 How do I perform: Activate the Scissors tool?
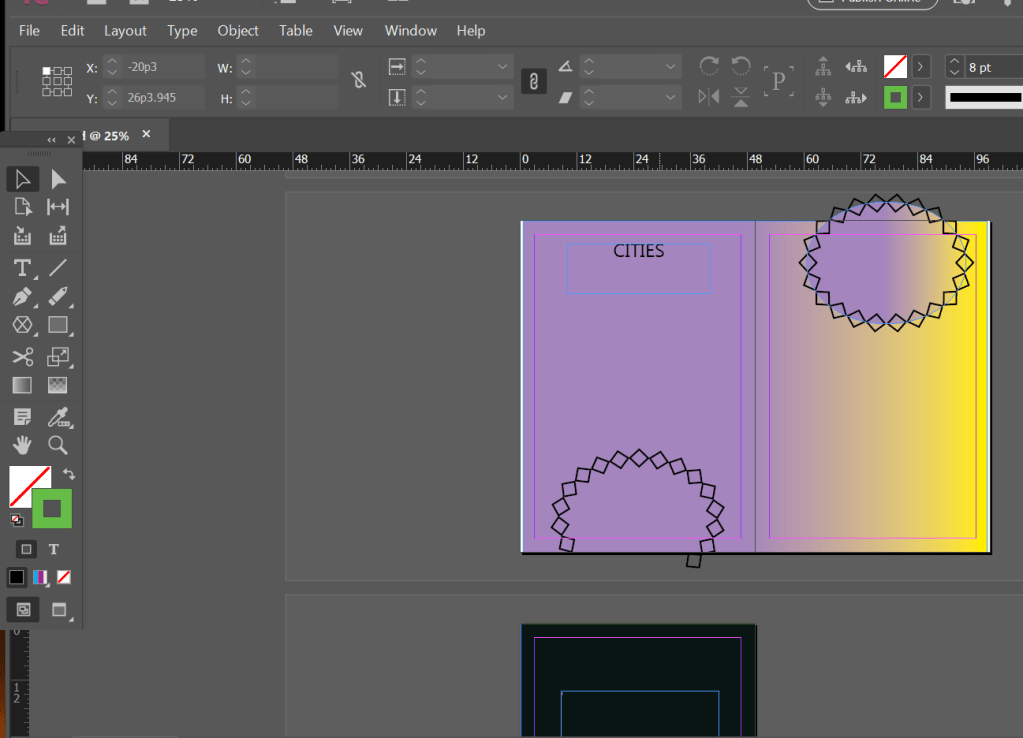(22, 357)
